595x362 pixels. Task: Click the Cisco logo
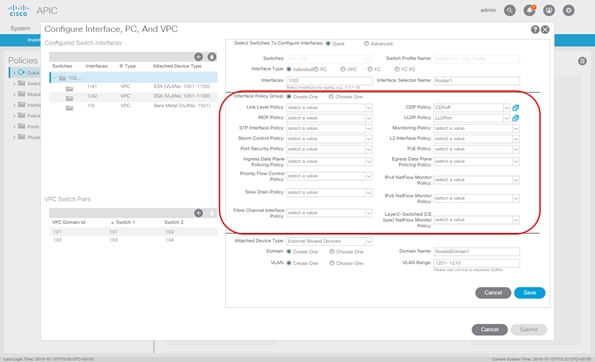click(18, 11)
